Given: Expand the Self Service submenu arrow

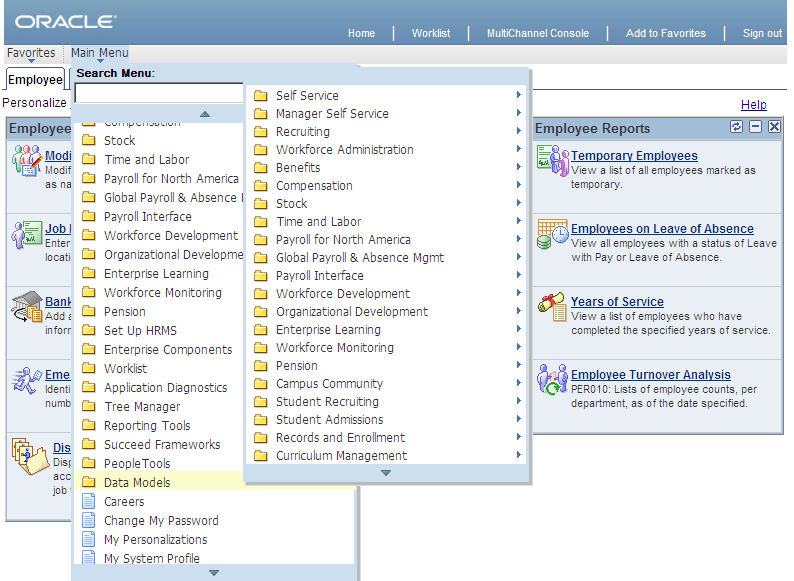Looking at the screenshot, I should pos(518,95).
